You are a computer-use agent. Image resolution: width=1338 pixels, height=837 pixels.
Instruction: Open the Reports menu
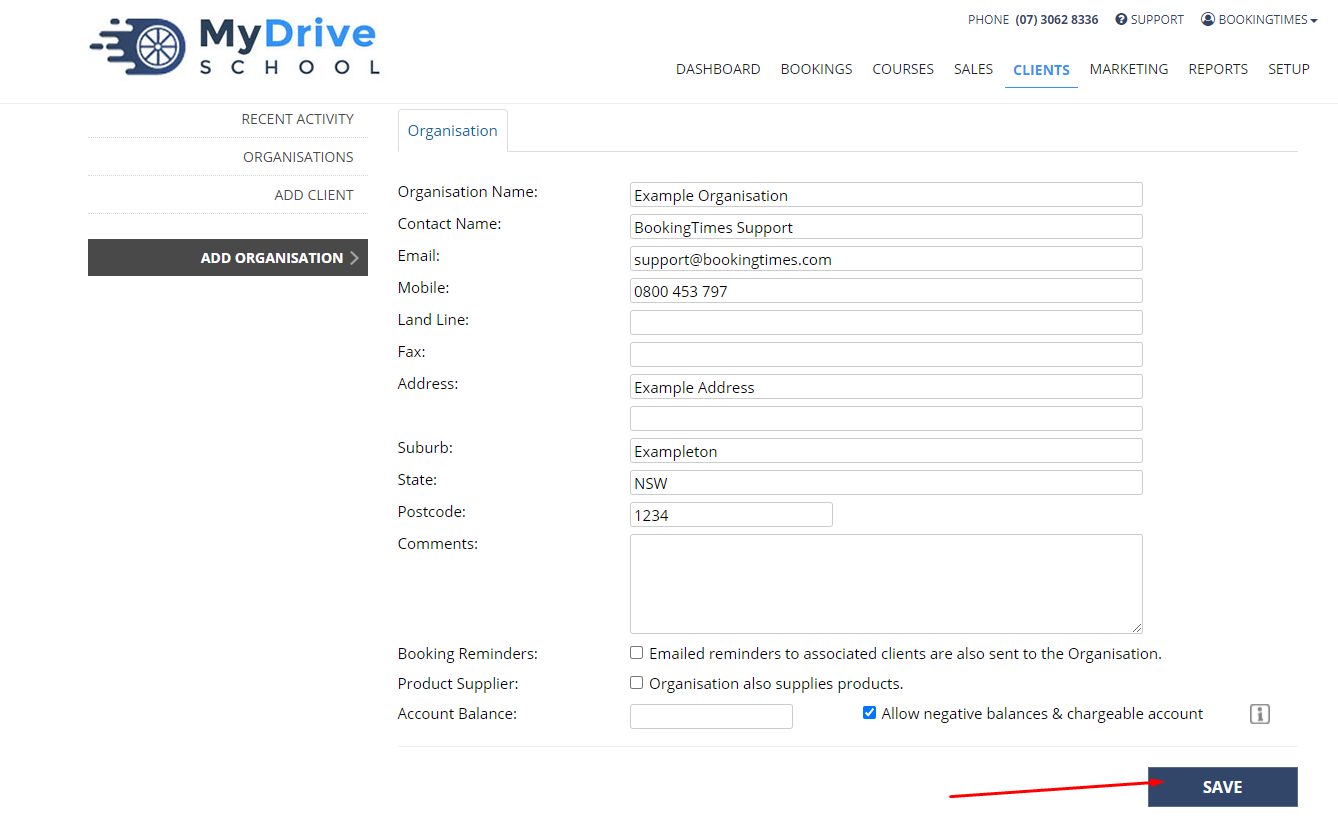click(1218, 69)
